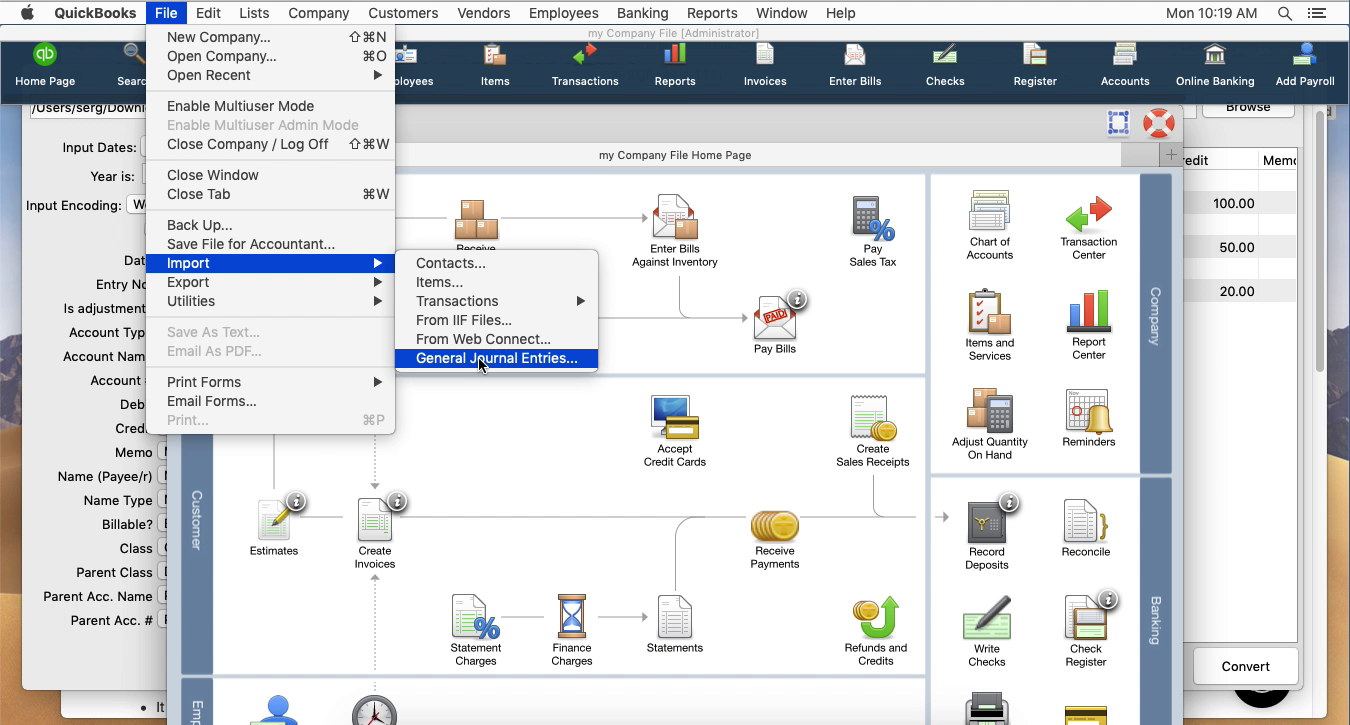Expand the Transactions import submenu
The image size is (1350, 725).
click(x=497, y=301)
